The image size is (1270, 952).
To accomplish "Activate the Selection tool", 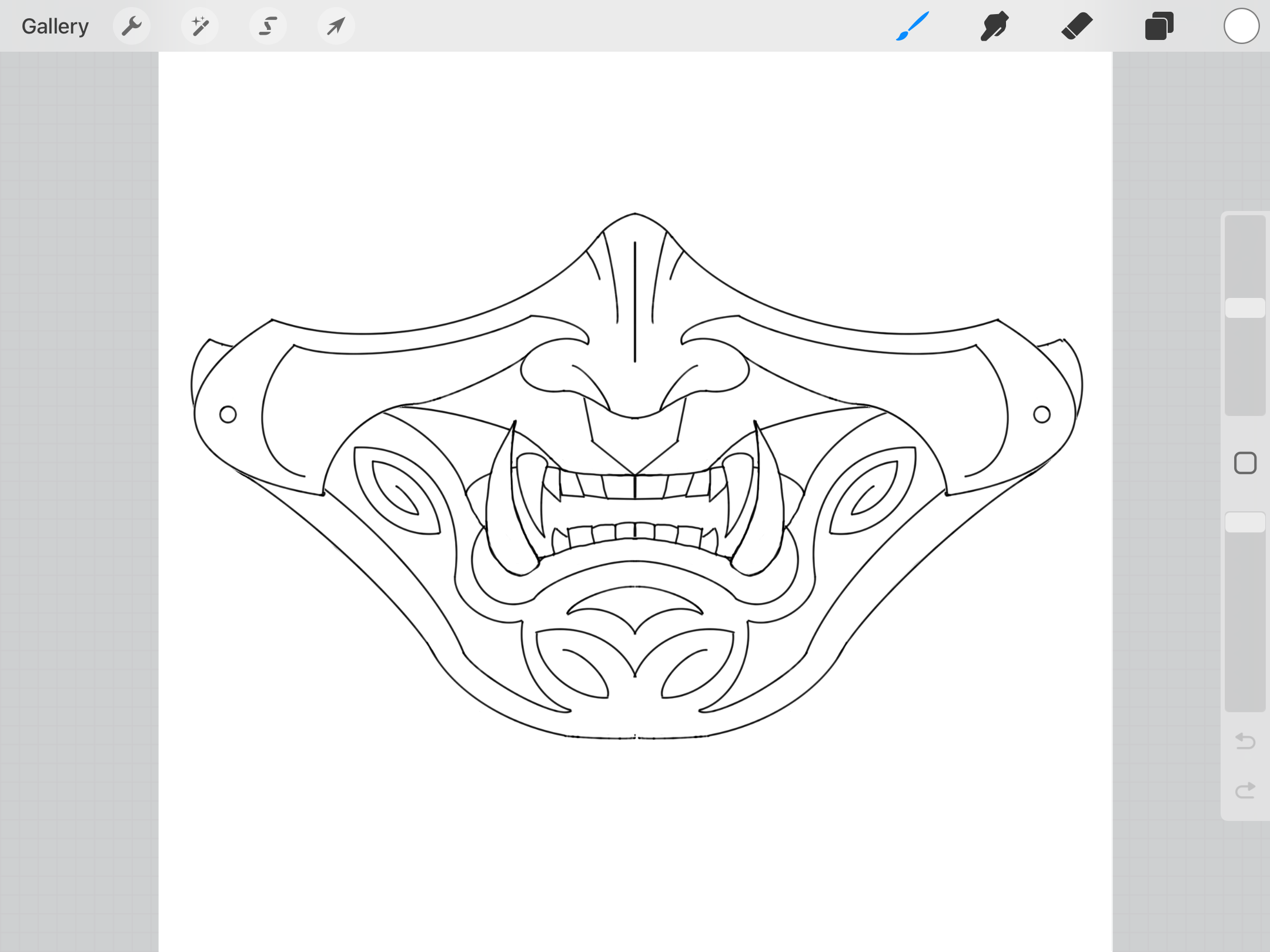I will point(268,26).
